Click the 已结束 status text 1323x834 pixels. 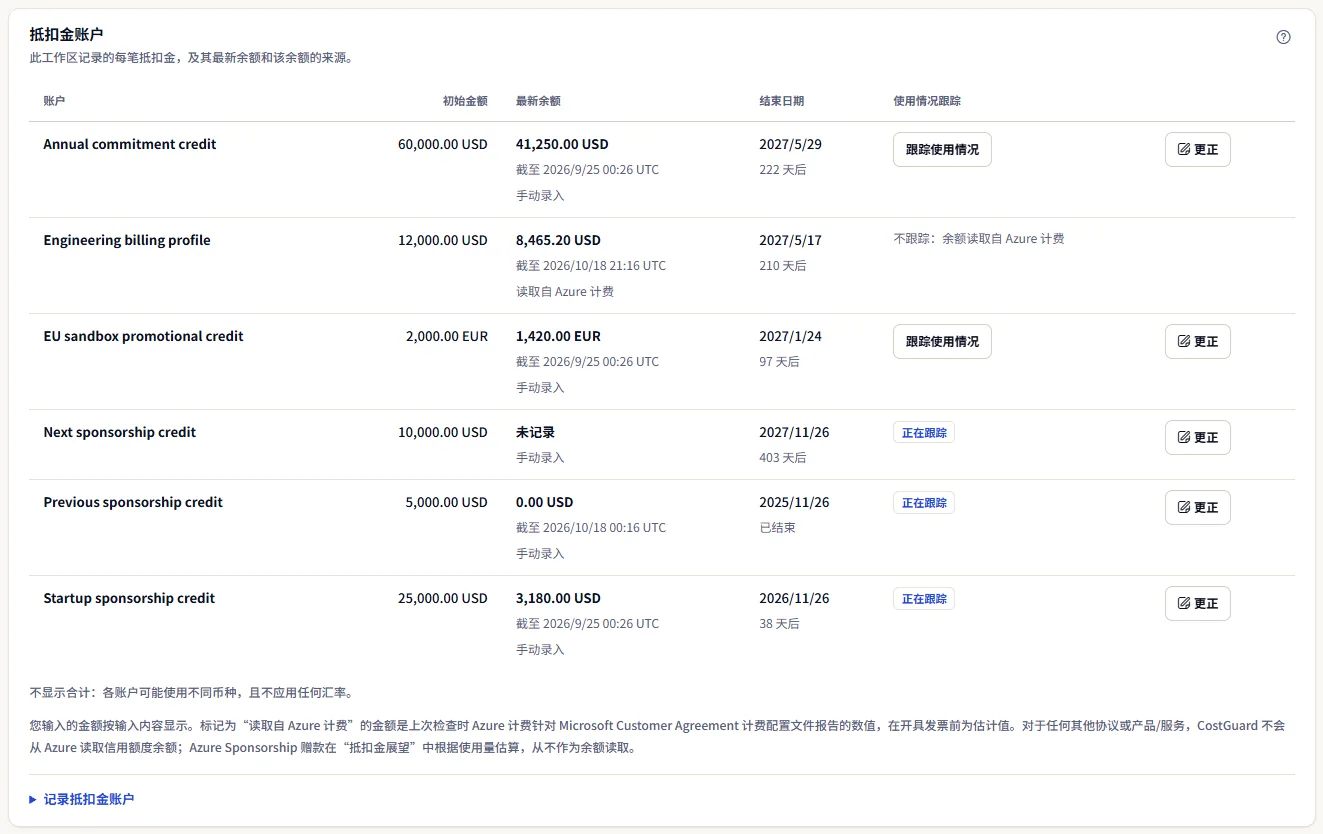coord(778,527)
